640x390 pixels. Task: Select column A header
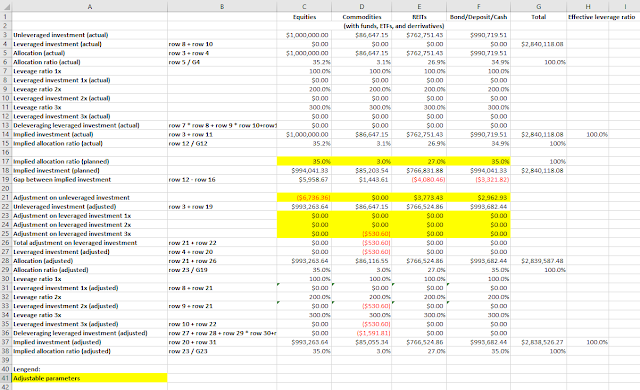(89, 7)
